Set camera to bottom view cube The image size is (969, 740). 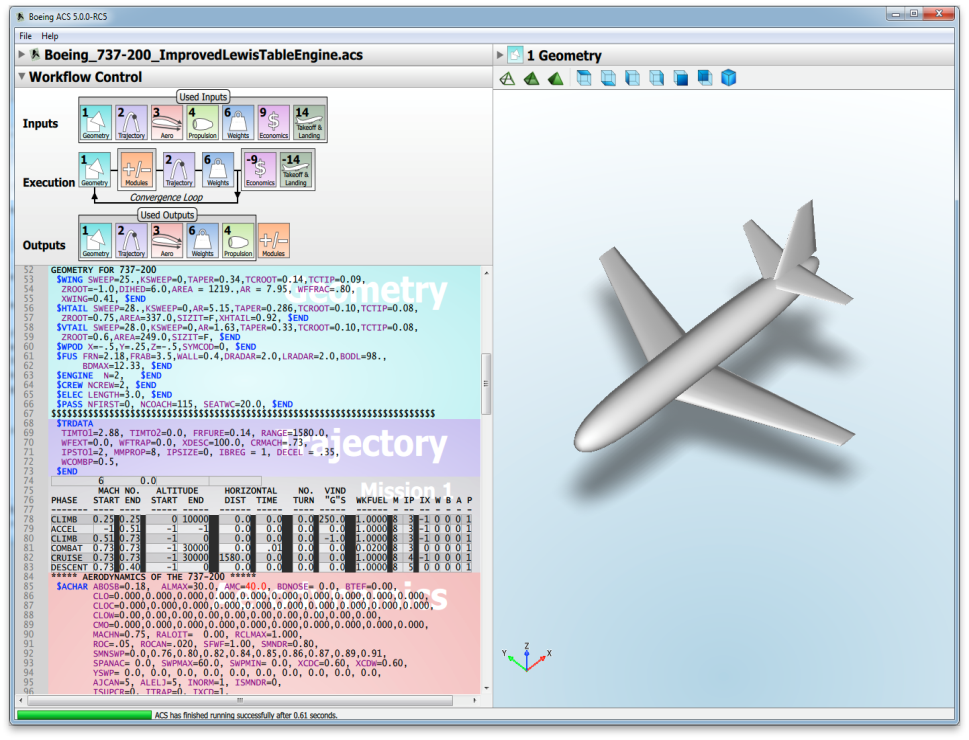(608, 78)
